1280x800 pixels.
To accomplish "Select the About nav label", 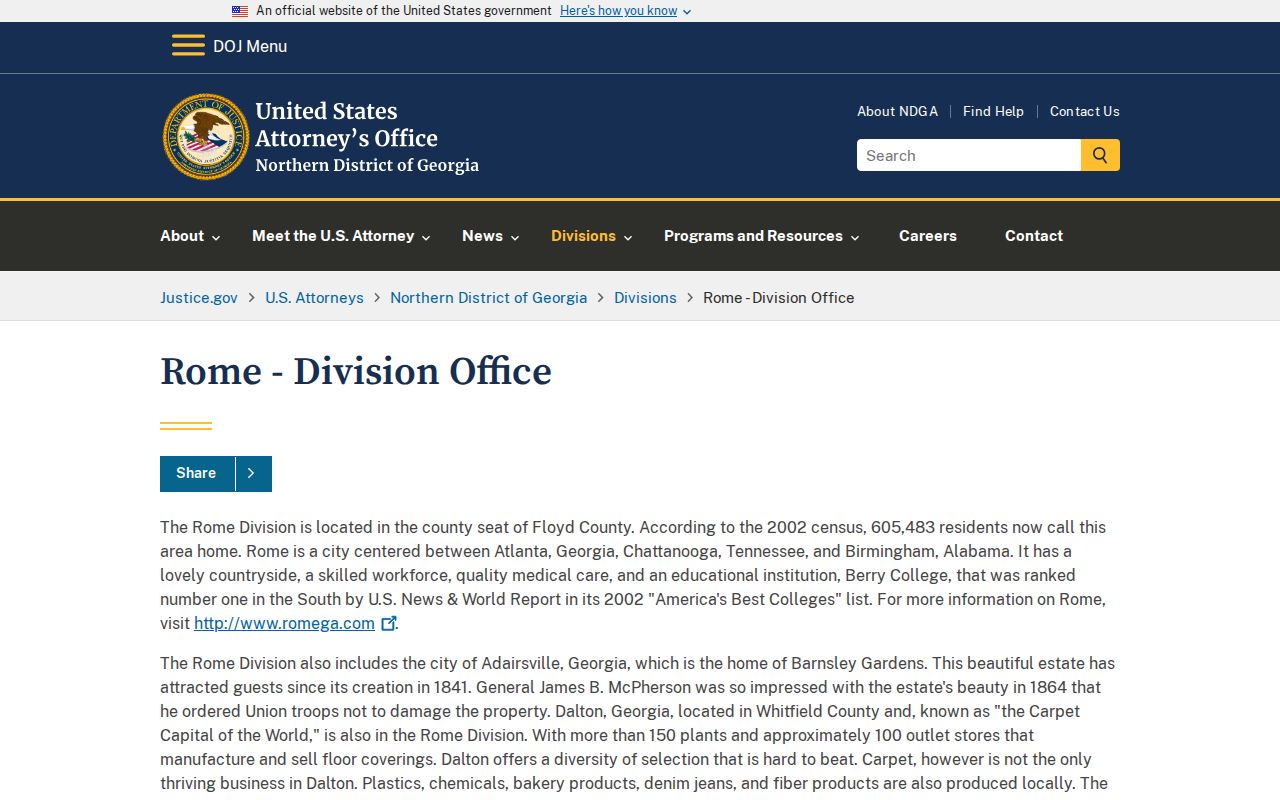I will (x=182, y=236).
